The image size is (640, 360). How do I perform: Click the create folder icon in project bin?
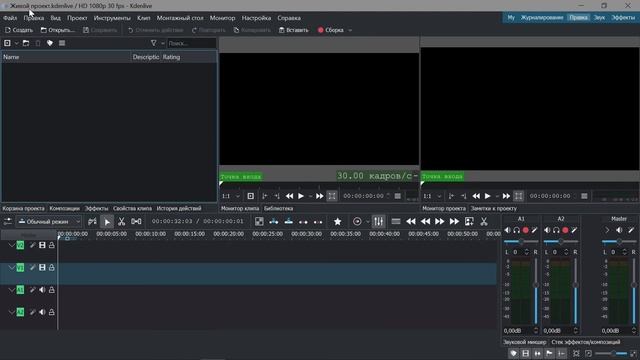(x=26, y=43)
